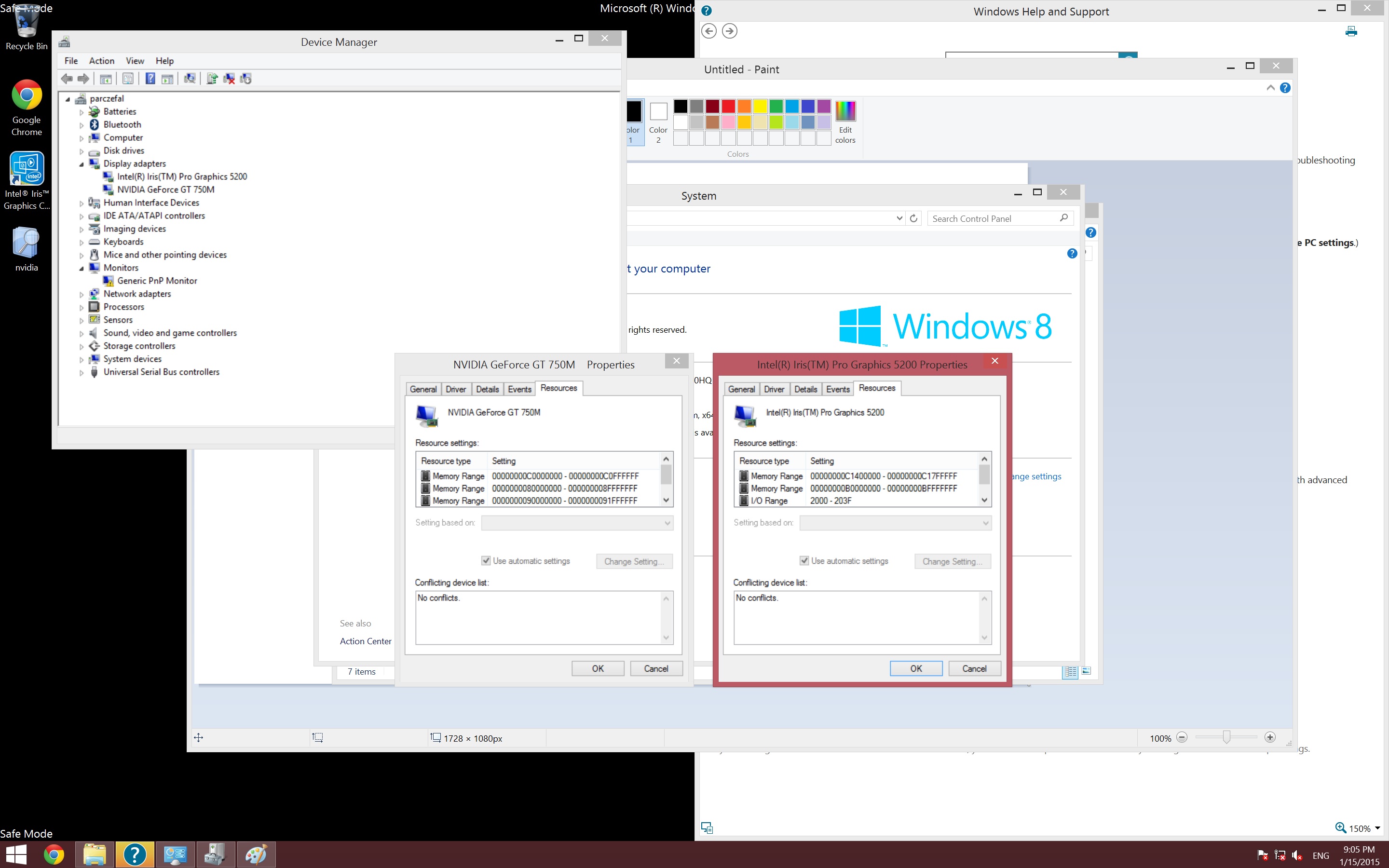Screen dimensions: 1389x868
Task: Click the Back arrow in Device Manager toolbar
Action: (x=67, y=79)
